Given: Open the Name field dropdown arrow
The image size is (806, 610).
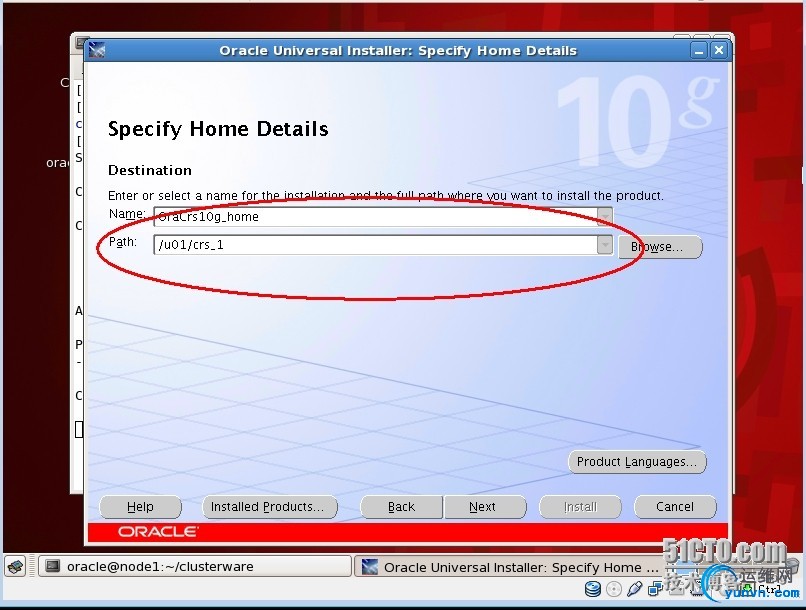Looking at the screenshot, I should click(x=605, y=216).
